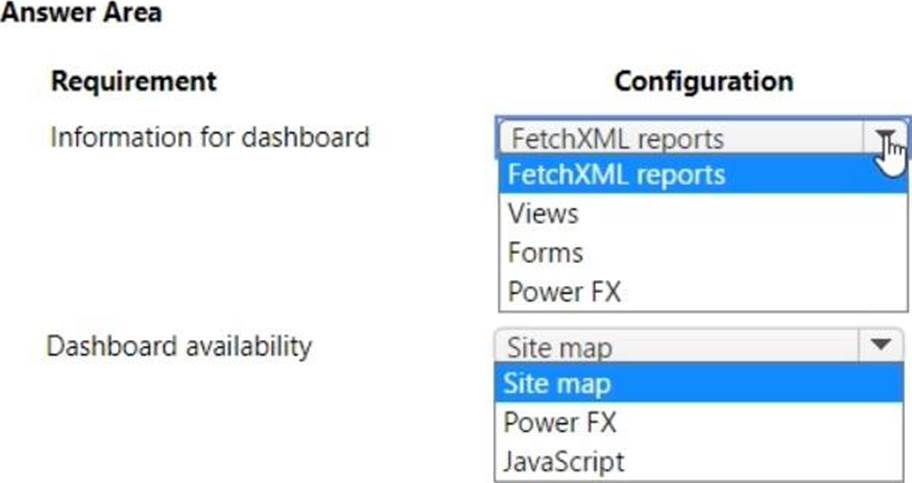The height and width of the screenshot is (483, 912).
Task: Click the Information for dashboard label
Action: [210, 136]
